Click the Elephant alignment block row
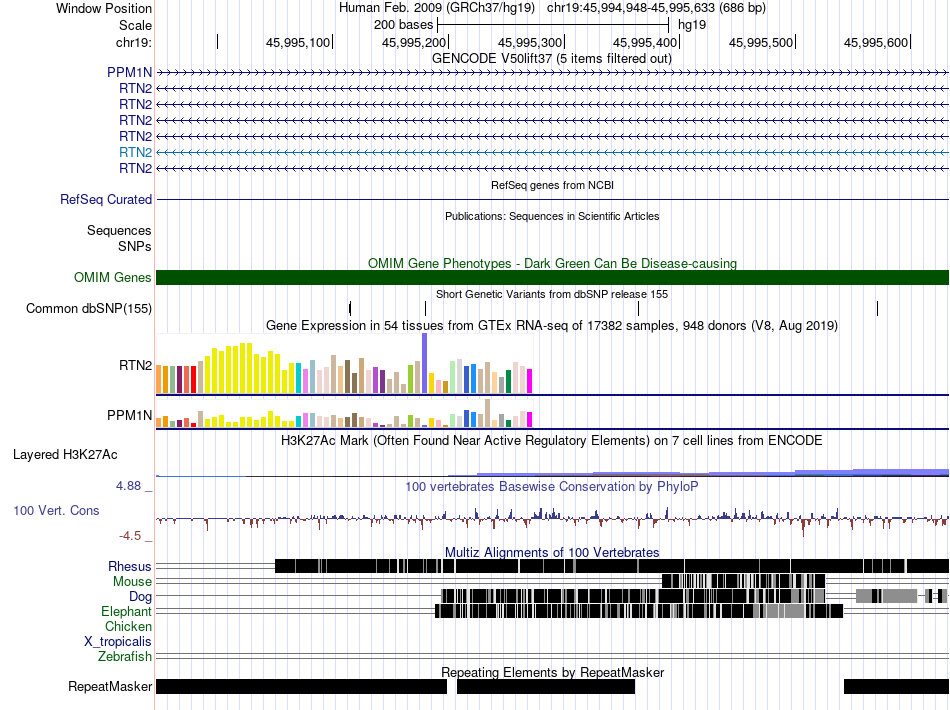Image resolution: width=950 pixels, height=710 pixels. coord(639,611)
